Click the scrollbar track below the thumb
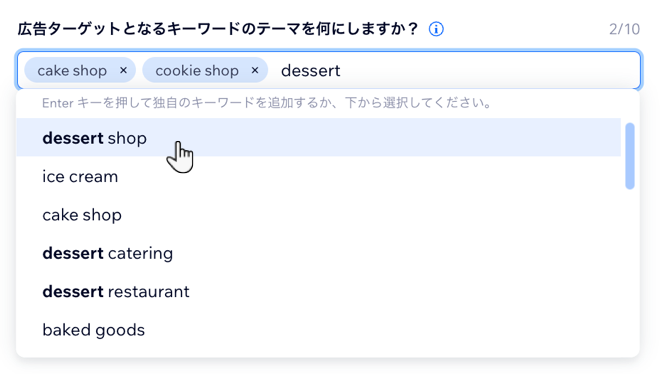 (630, 269)
